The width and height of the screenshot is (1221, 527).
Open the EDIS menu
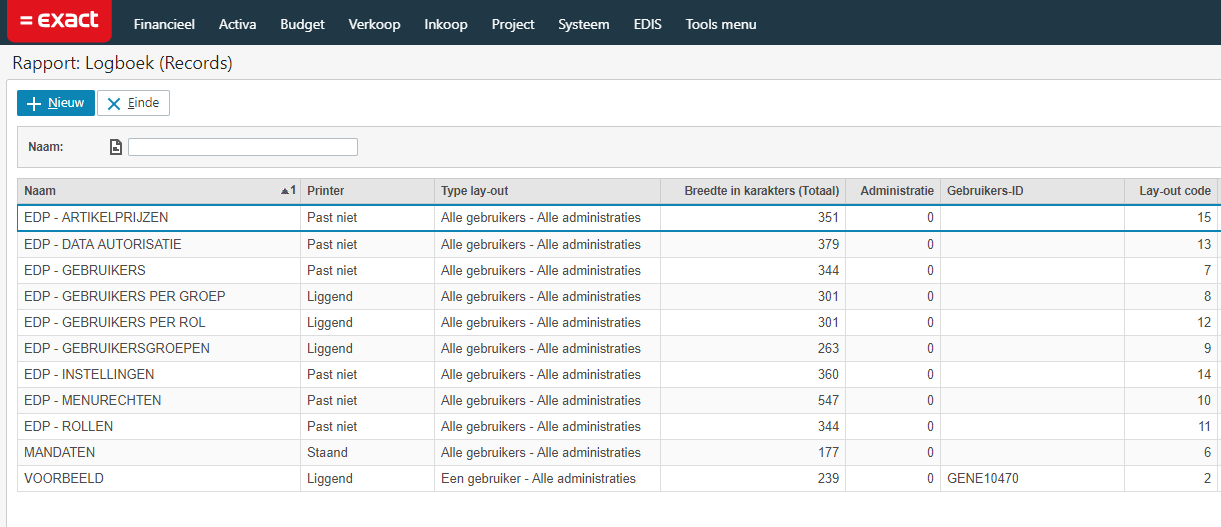point(647,24)
